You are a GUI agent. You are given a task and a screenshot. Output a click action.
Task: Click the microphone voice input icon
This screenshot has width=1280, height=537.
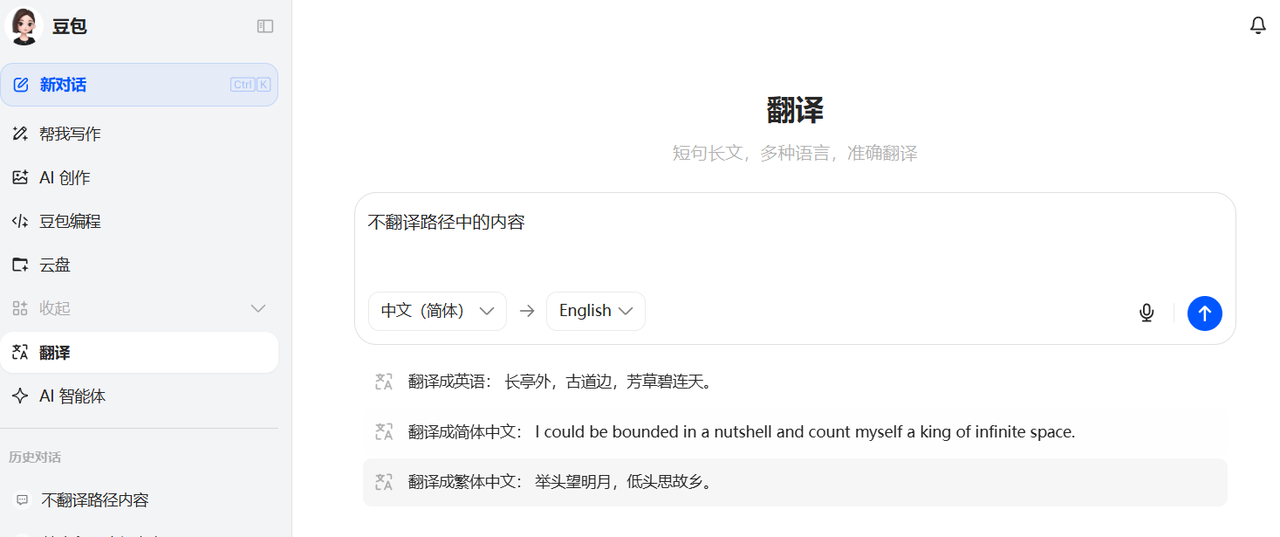point(1146,313)
